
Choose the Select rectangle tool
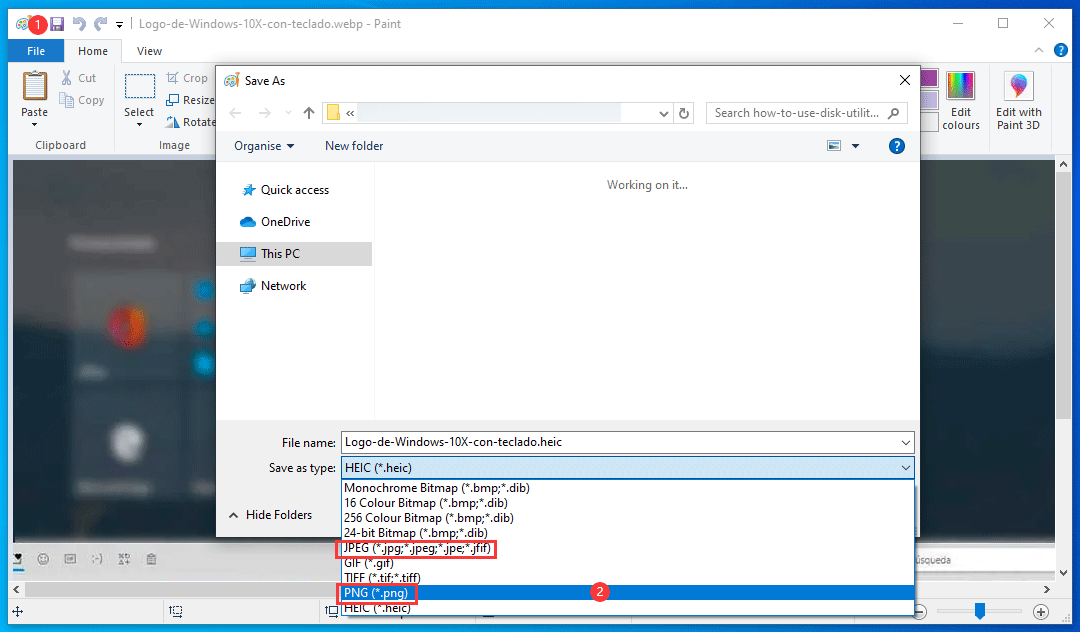pyautogui.click(x=139, y=87)
